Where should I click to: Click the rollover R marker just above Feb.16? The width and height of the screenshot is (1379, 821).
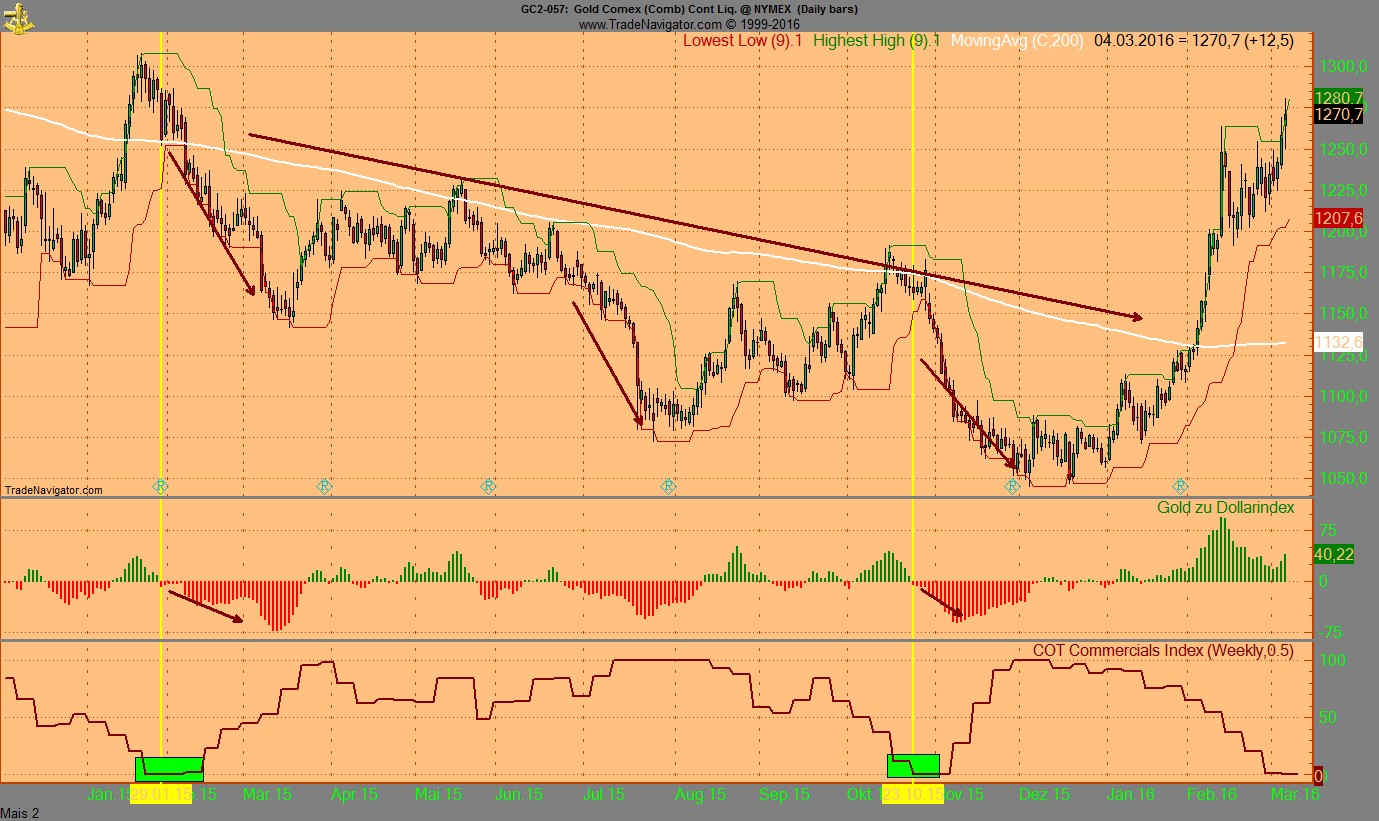click(1181, 486)
